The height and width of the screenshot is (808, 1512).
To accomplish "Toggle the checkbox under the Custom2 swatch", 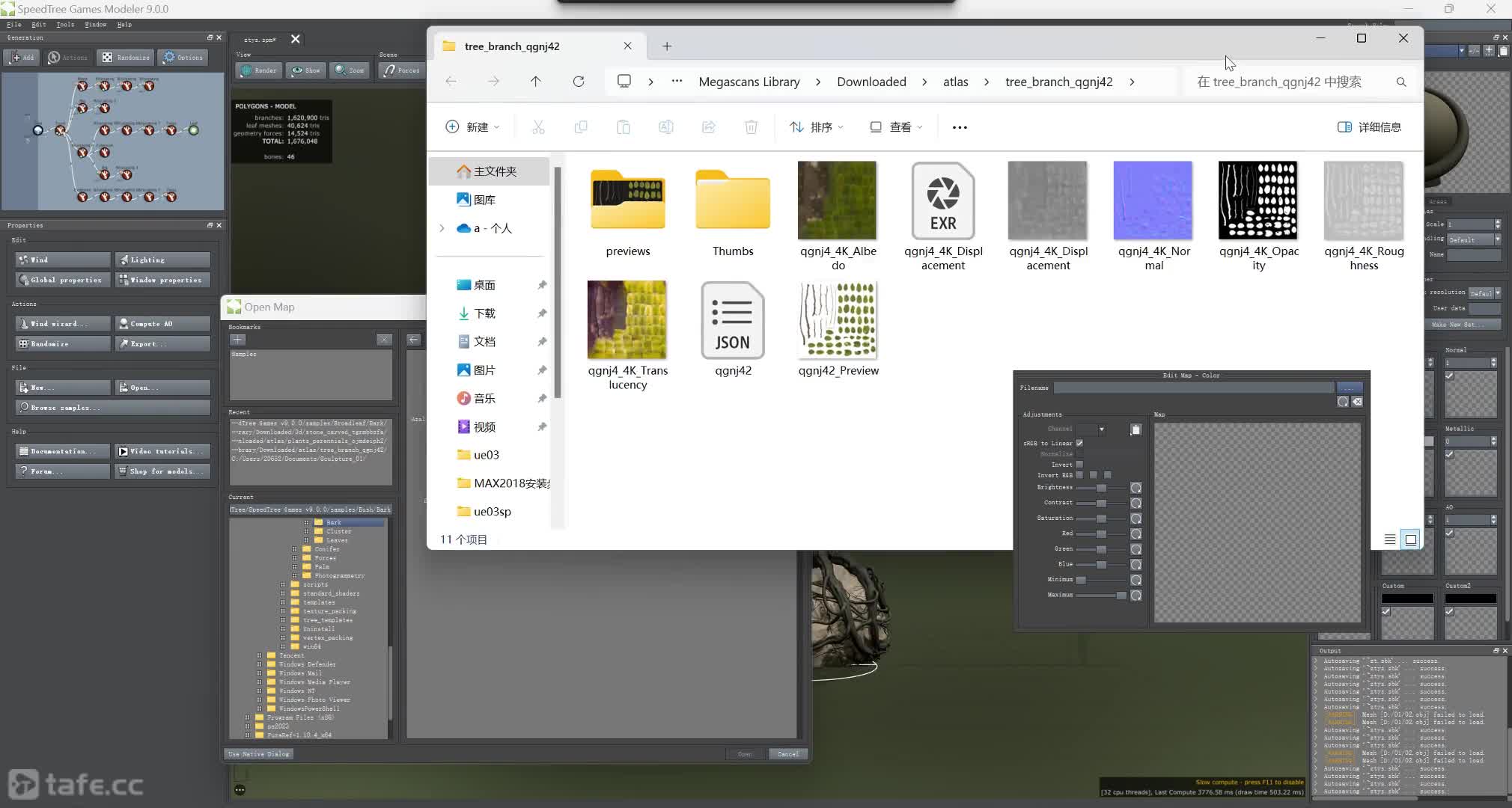I will [x=1450, y=611].
